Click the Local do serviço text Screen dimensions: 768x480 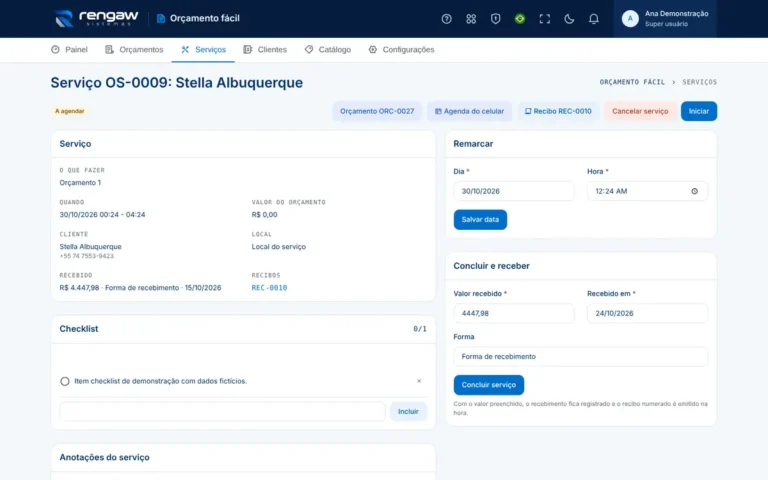coord(279,246)
